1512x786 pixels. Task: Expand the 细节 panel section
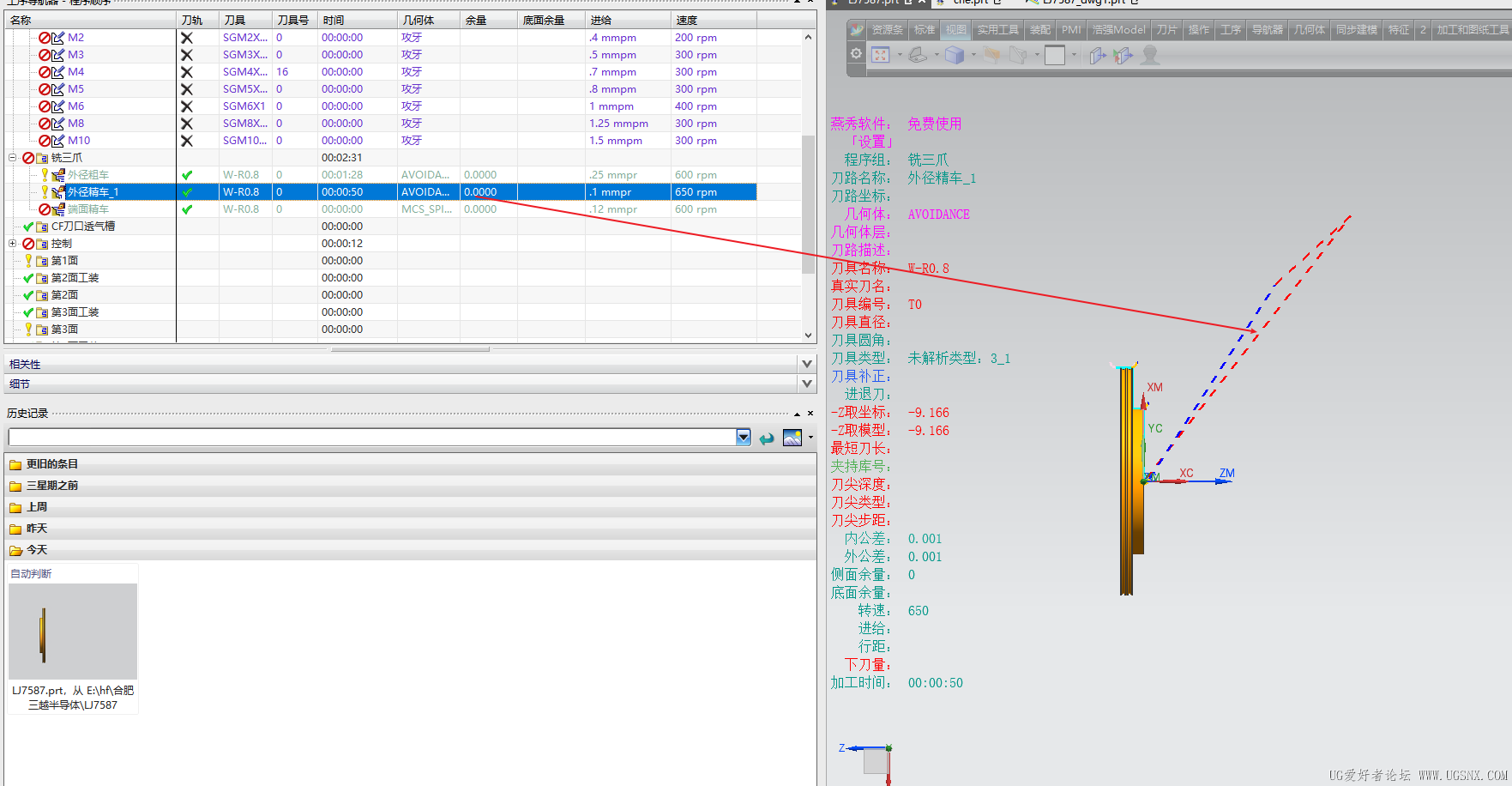click(807, 384)
